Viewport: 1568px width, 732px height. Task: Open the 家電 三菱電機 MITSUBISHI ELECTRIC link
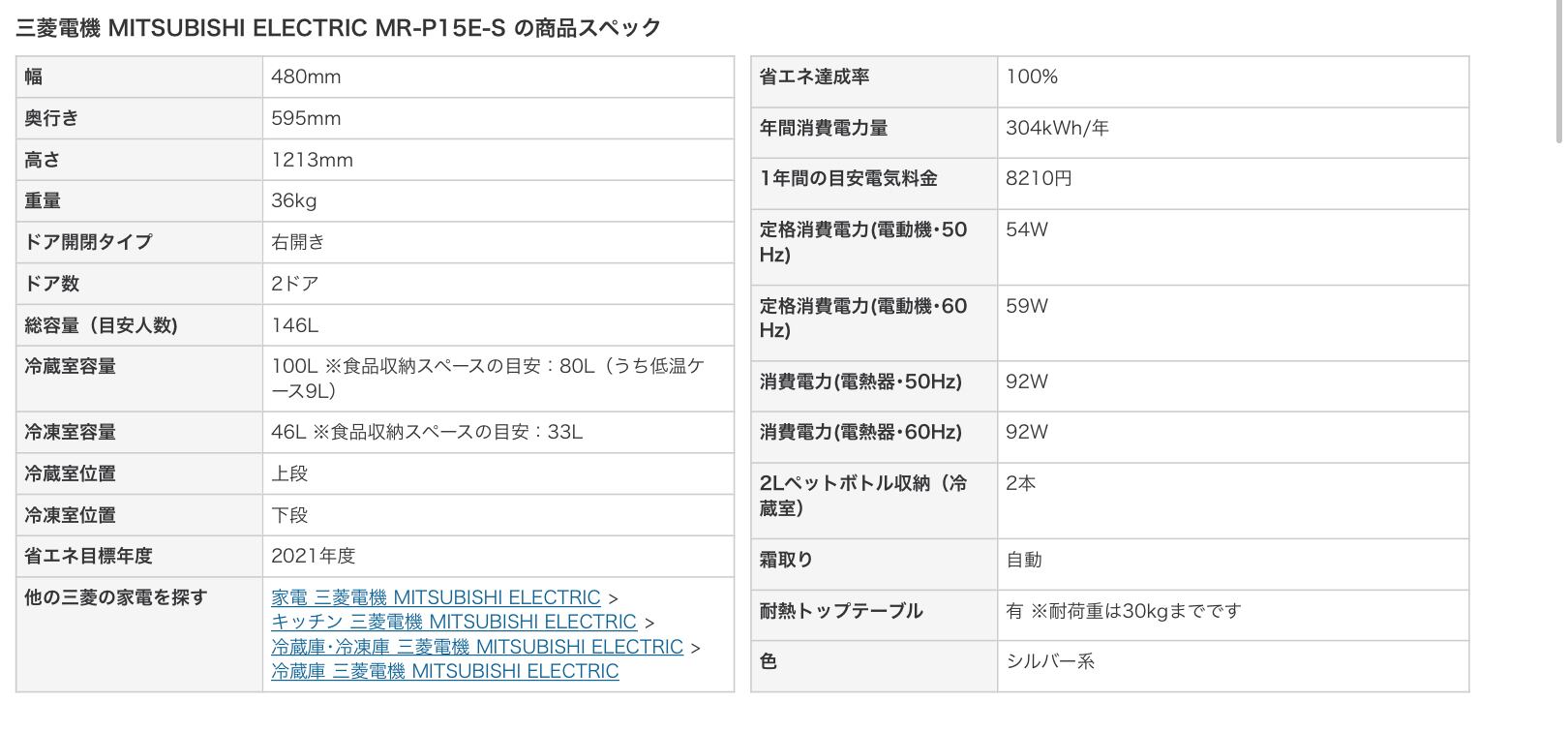coord(436,597)
